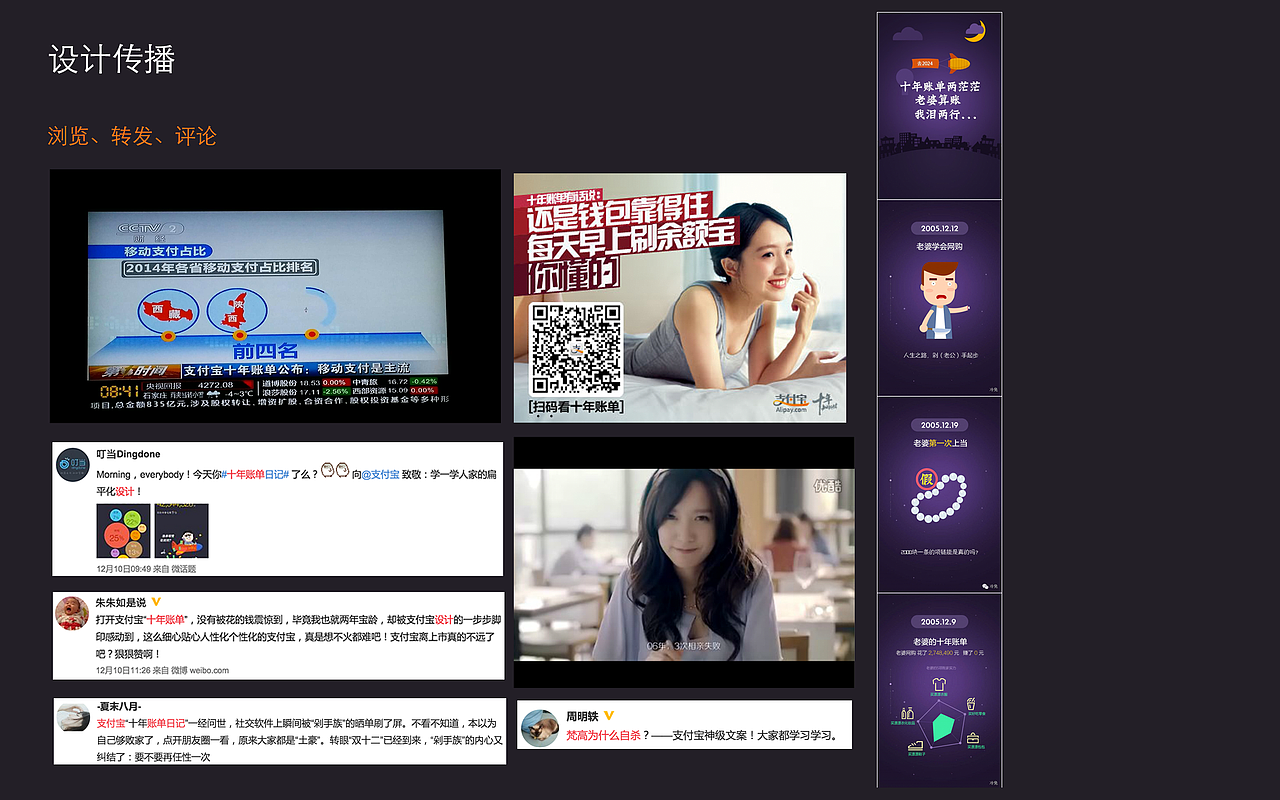Screen dimensions: 1280x800
Task: Click the verified badge beside 朱朱如是说
Action: 156,602
